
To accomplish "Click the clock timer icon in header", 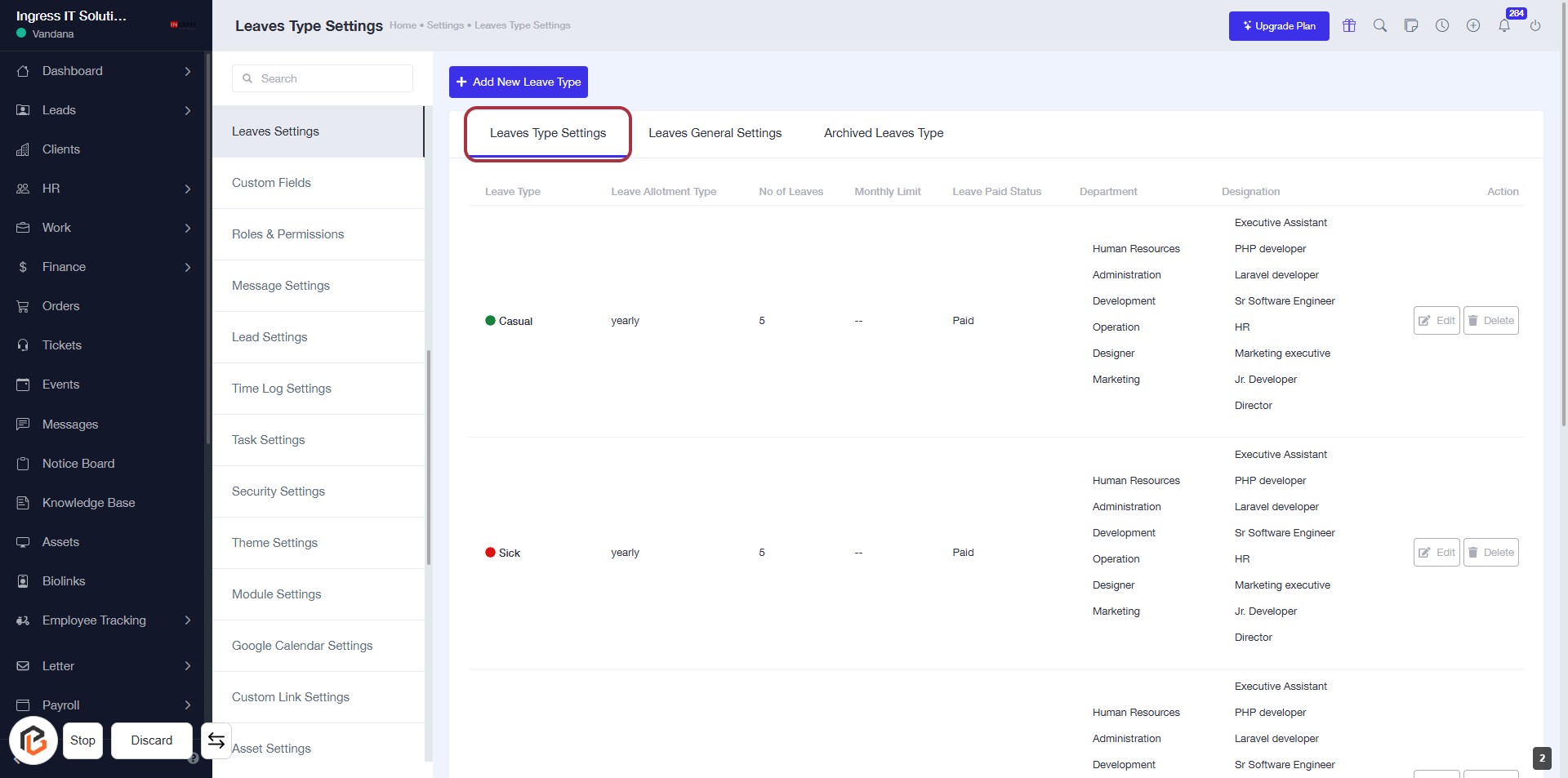I will pyautogui.click(x=1442, y=26).
